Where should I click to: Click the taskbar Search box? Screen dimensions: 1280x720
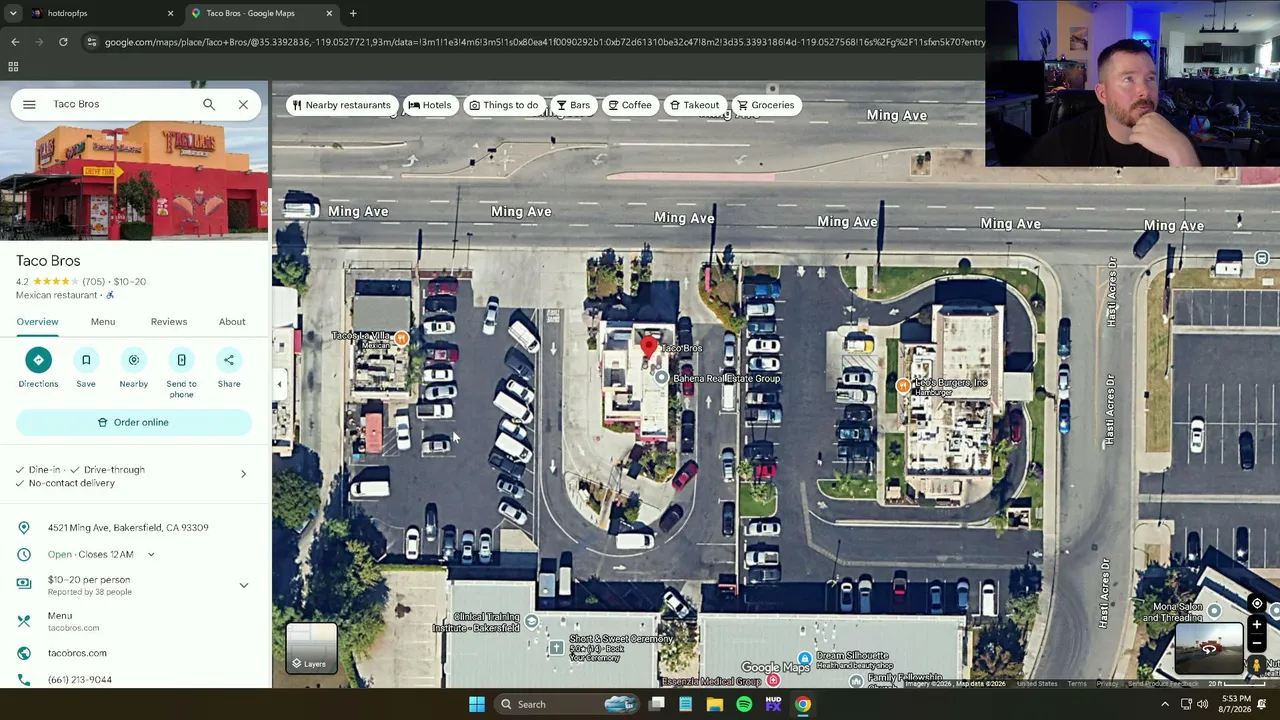567,704
